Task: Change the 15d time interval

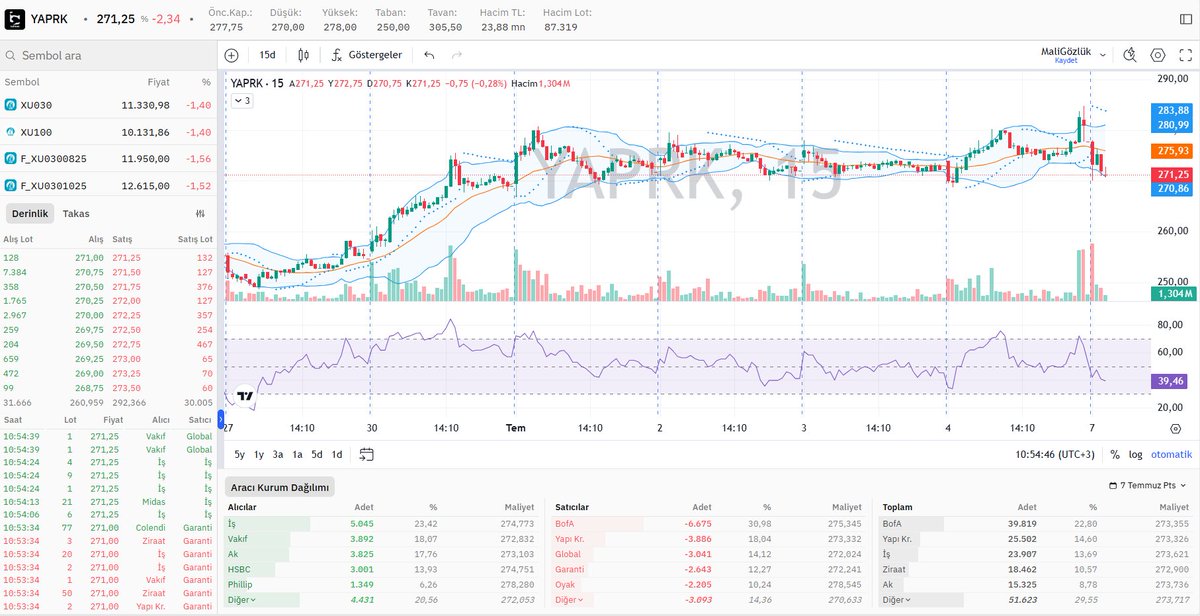Action: (x=268, y=55)
